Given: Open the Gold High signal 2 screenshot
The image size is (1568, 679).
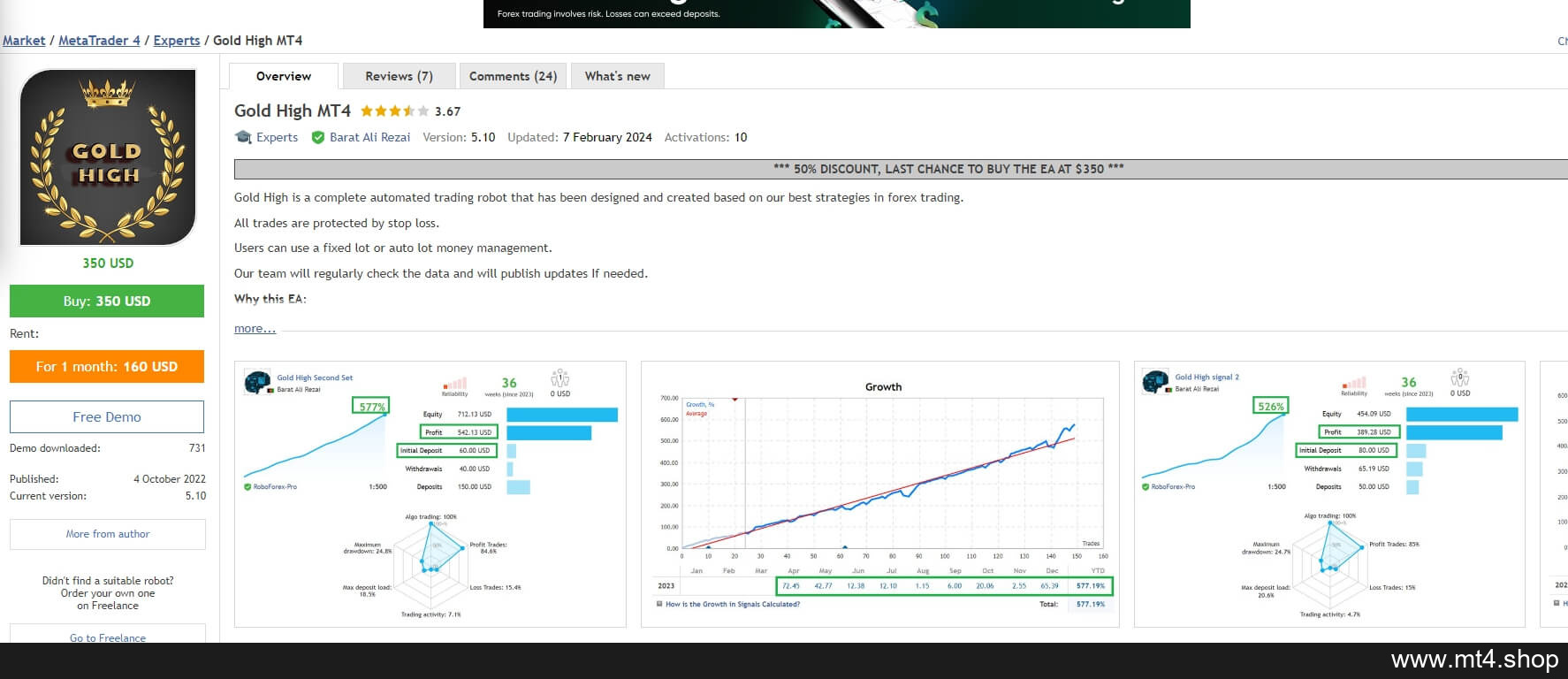Looking at the screenshot, I should tap(1329, 494).
